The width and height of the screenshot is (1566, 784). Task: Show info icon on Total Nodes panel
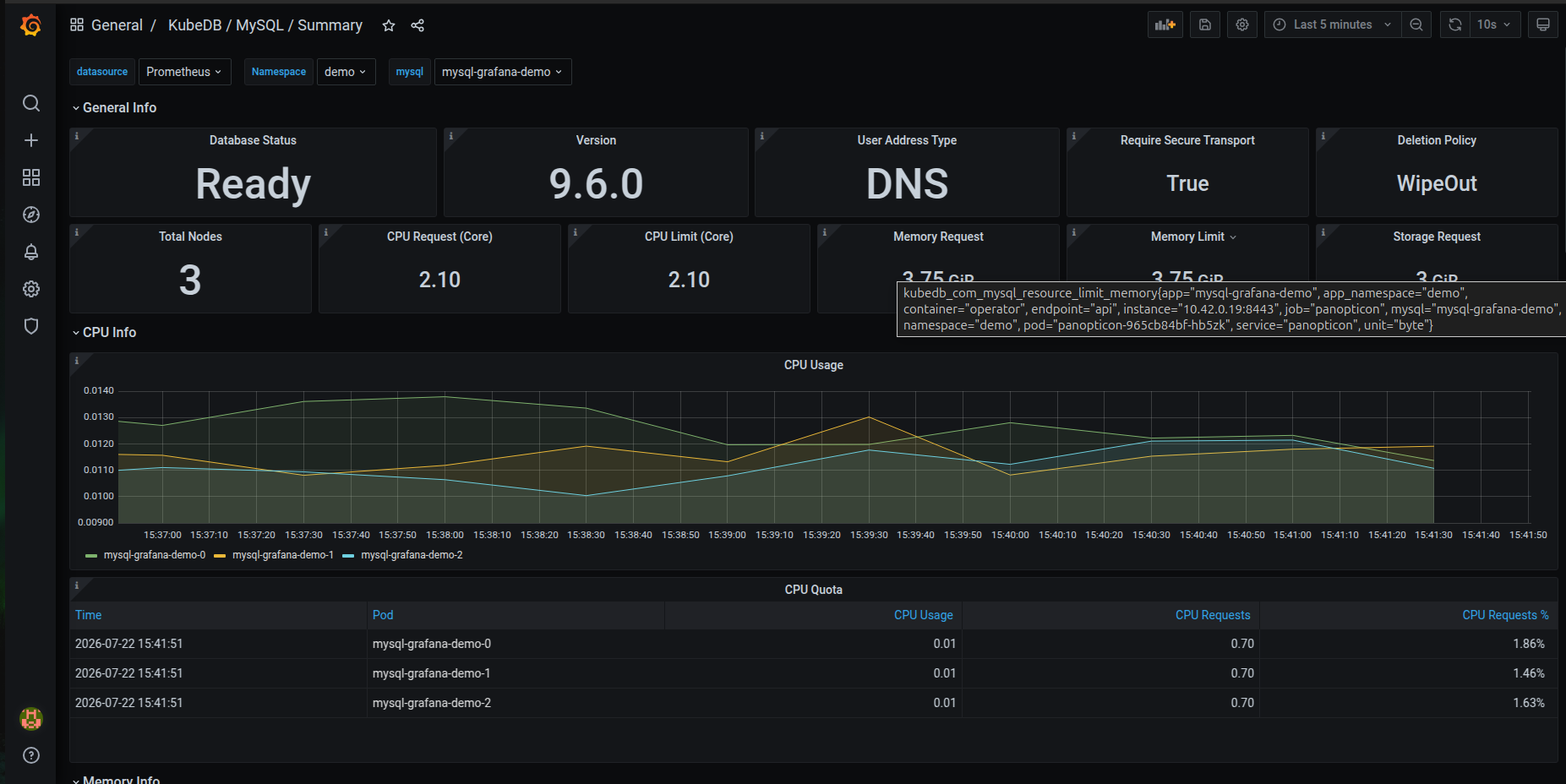77,232
